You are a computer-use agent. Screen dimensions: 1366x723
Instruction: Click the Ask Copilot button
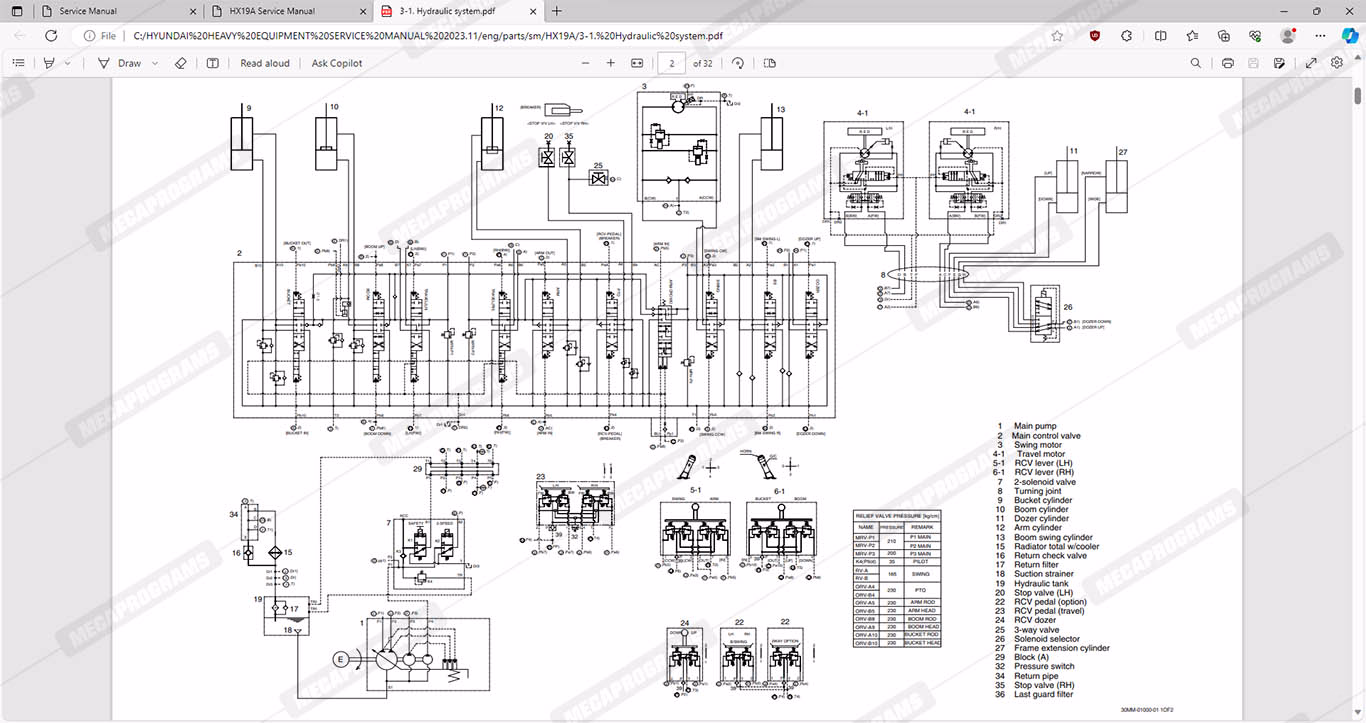pyautogui.click(x=337, y=63)
